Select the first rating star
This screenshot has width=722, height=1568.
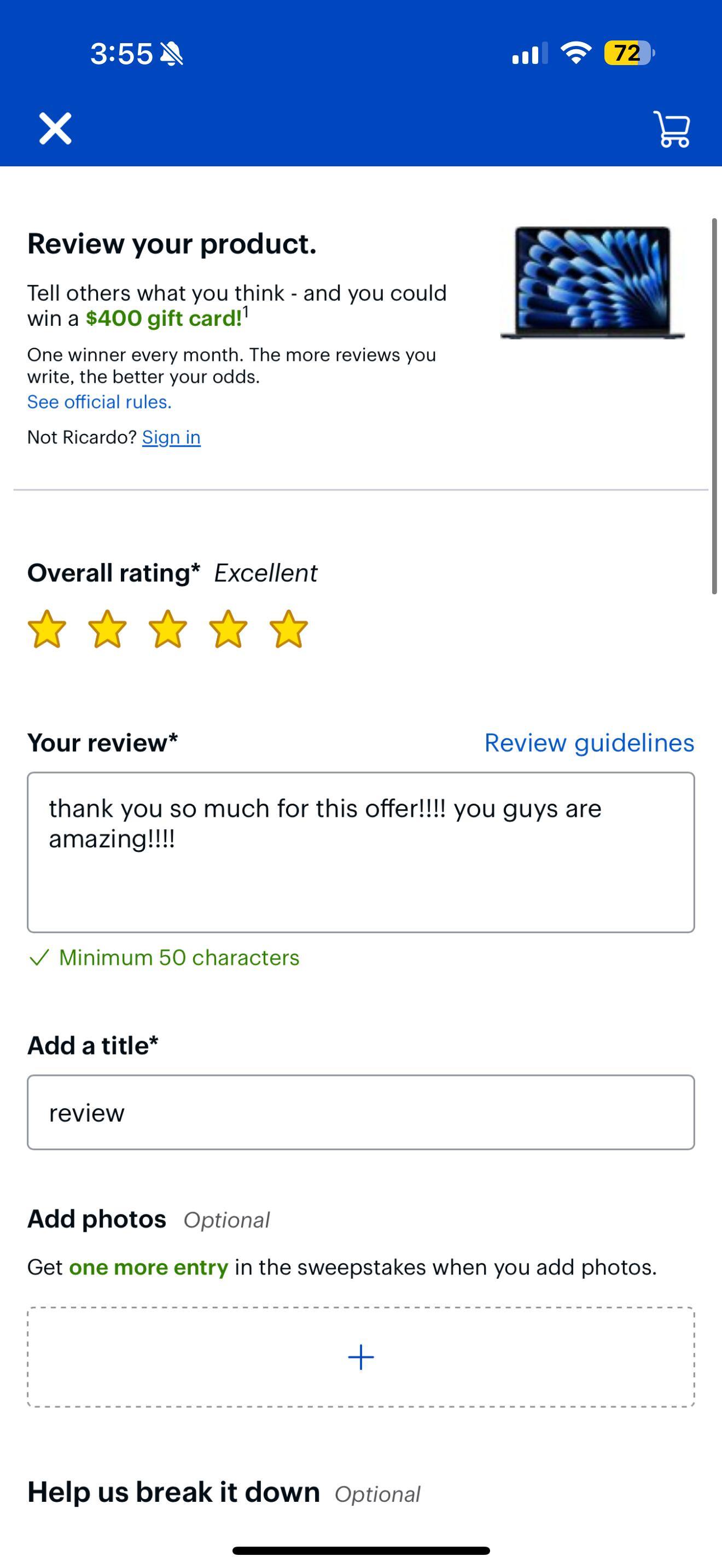[48, 631]
